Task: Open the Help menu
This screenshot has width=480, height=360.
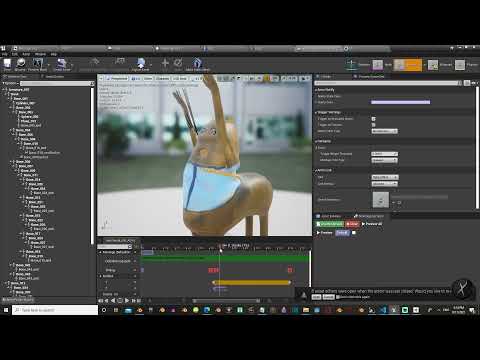Action: click(53, 54)
